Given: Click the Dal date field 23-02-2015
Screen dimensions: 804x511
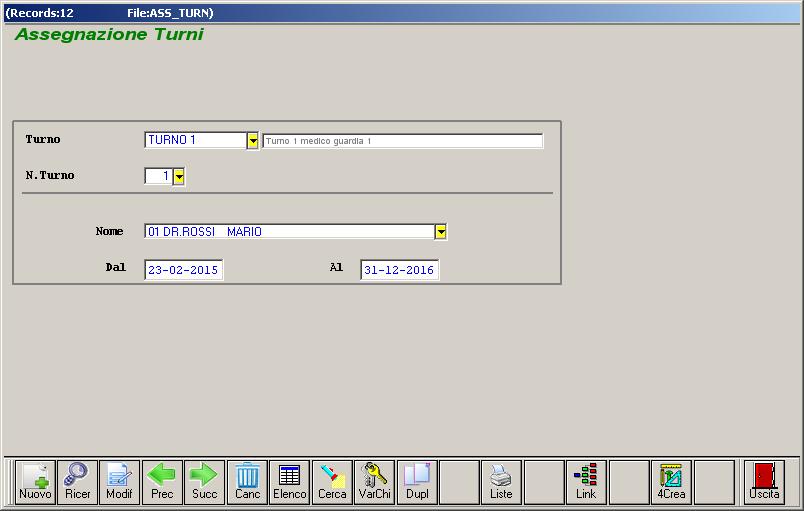Looking at the screenshot, I should click(184, 270).
